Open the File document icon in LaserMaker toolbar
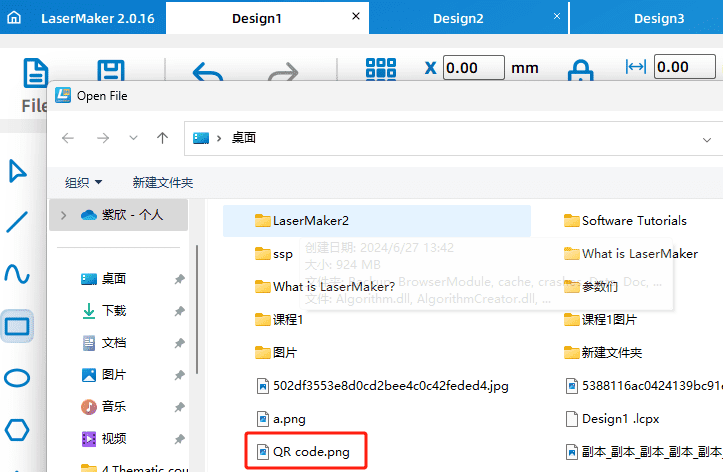Viewport: 723px width, 472px height. 36,72
